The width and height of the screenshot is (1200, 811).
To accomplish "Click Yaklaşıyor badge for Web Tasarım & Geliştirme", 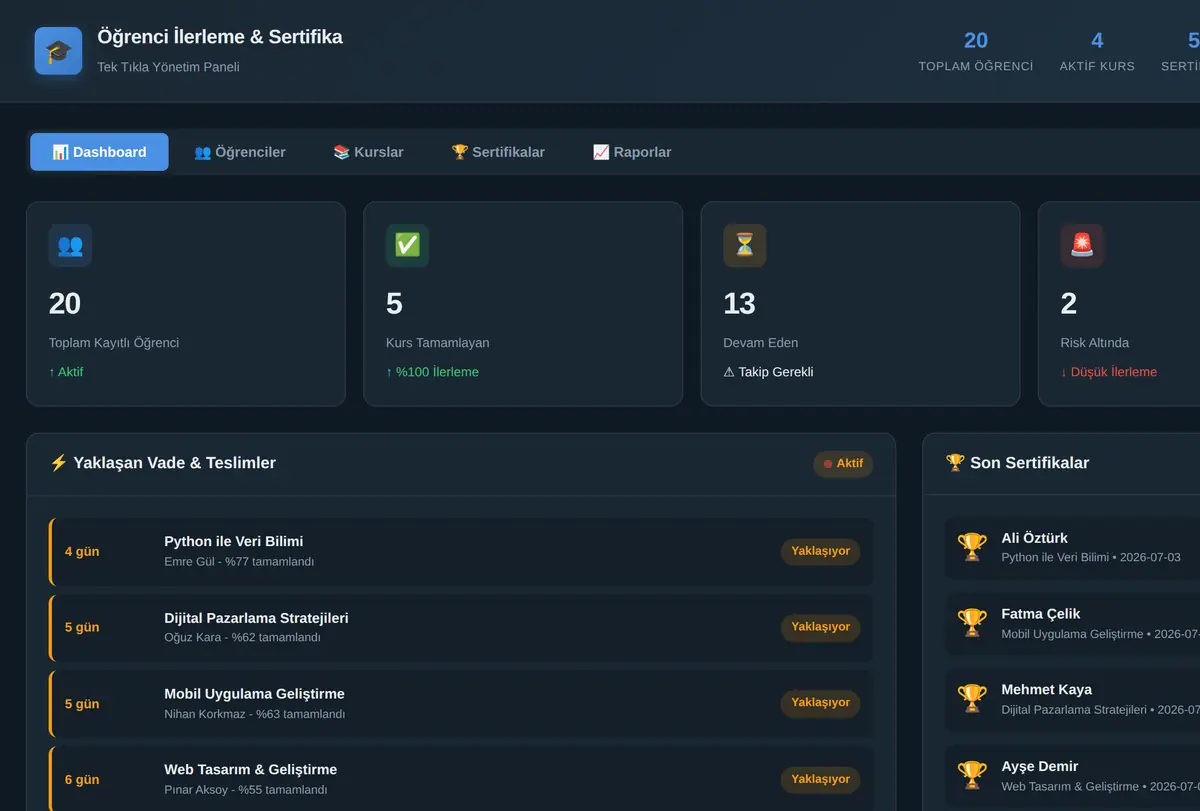I will pos(821,779).
